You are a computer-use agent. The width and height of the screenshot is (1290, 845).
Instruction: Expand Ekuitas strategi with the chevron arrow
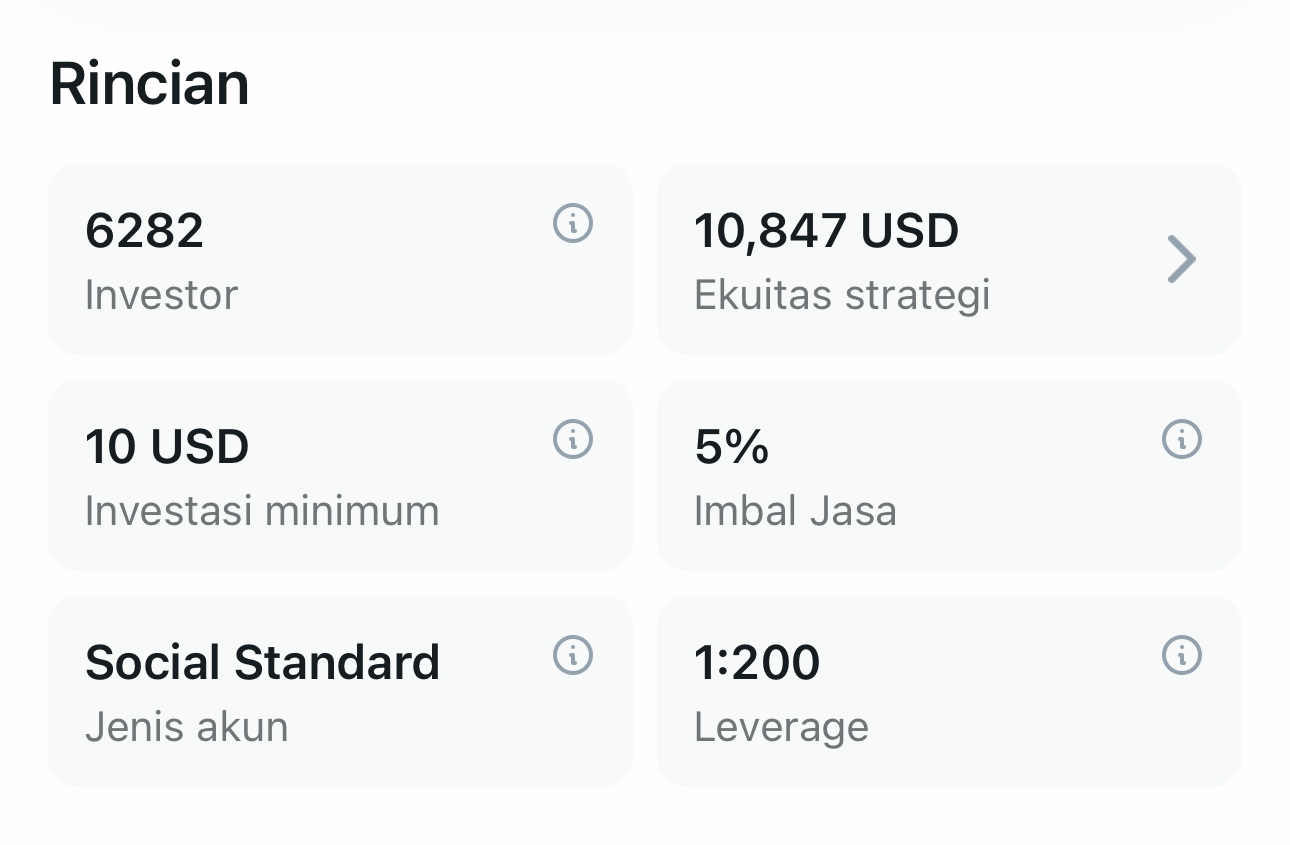(x=1181, y=259)
